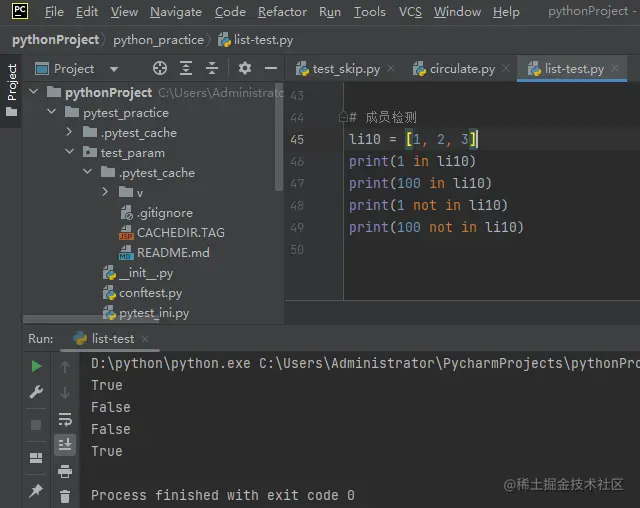Viewport: 640px width, 508px height.
Task: Open the Help menu
Action: pos(506,12)
